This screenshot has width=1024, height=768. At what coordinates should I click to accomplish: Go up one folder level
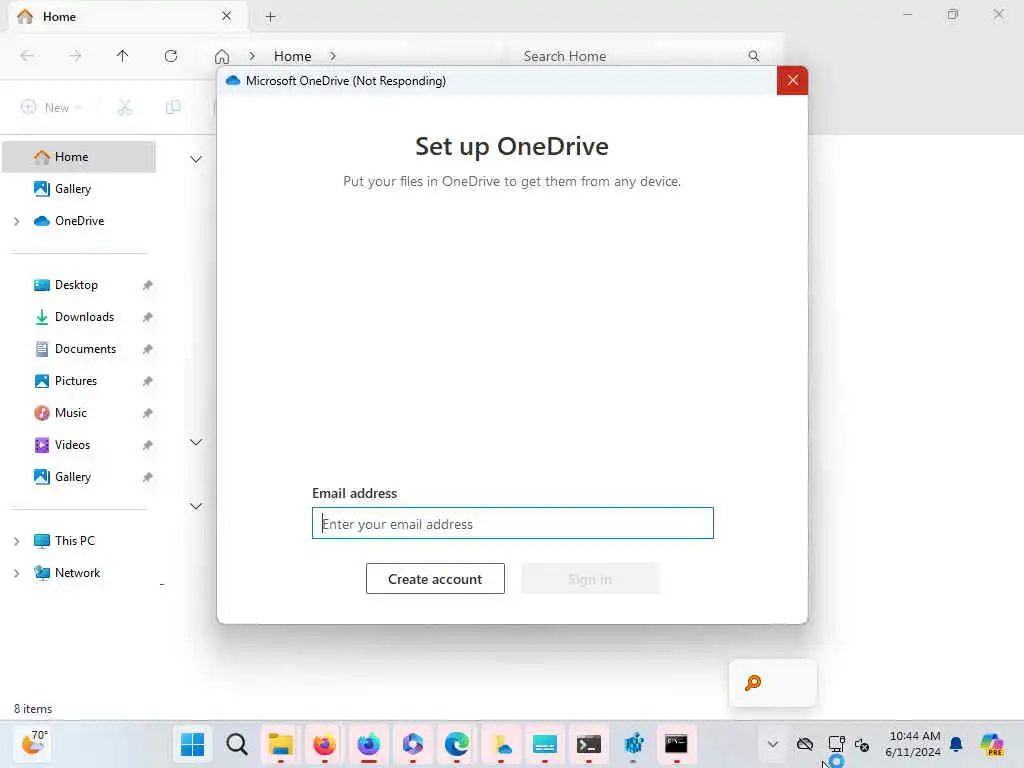click(122, 56)
